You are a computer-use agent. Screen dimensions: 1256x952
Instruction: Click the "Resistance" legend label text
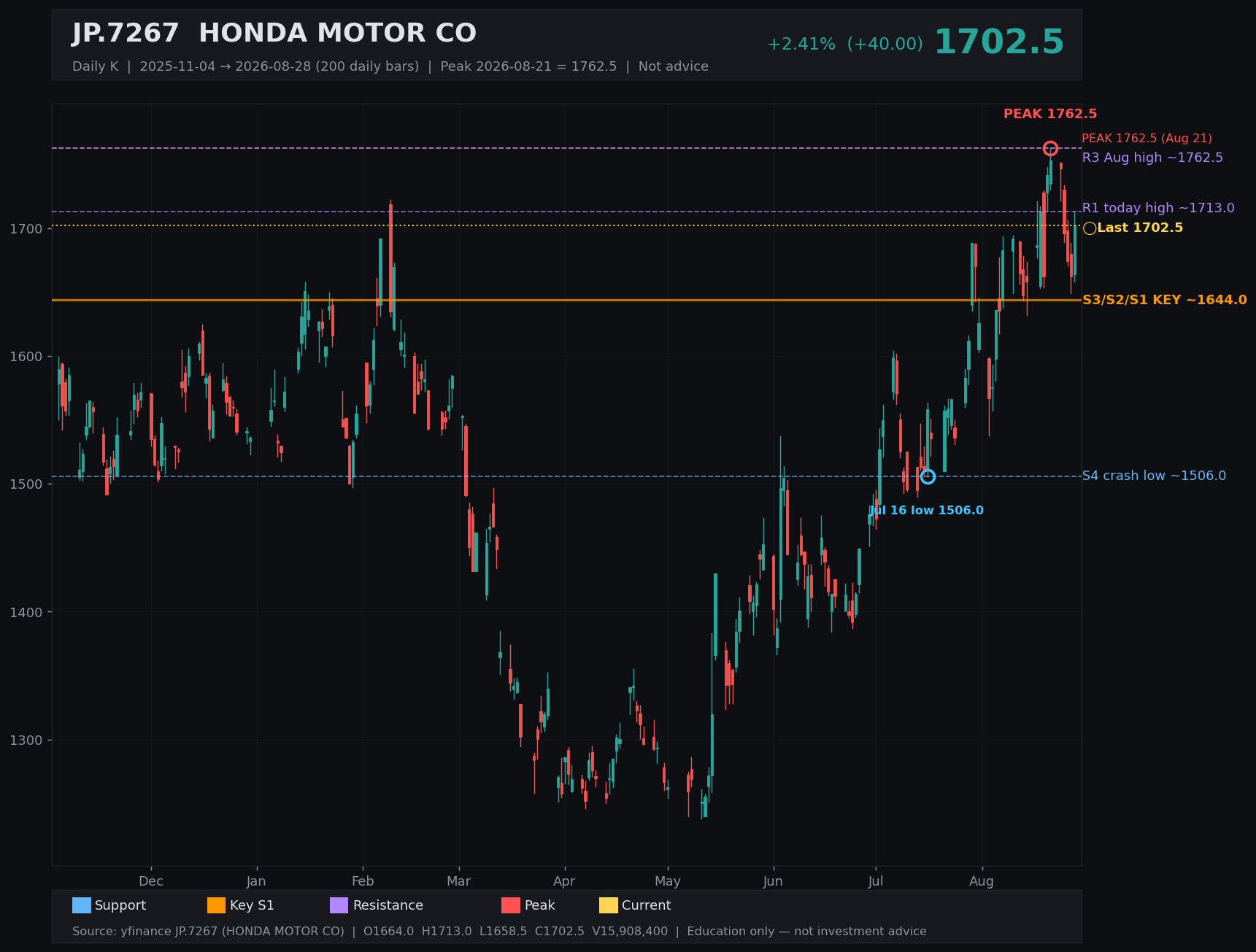[388, 905]
